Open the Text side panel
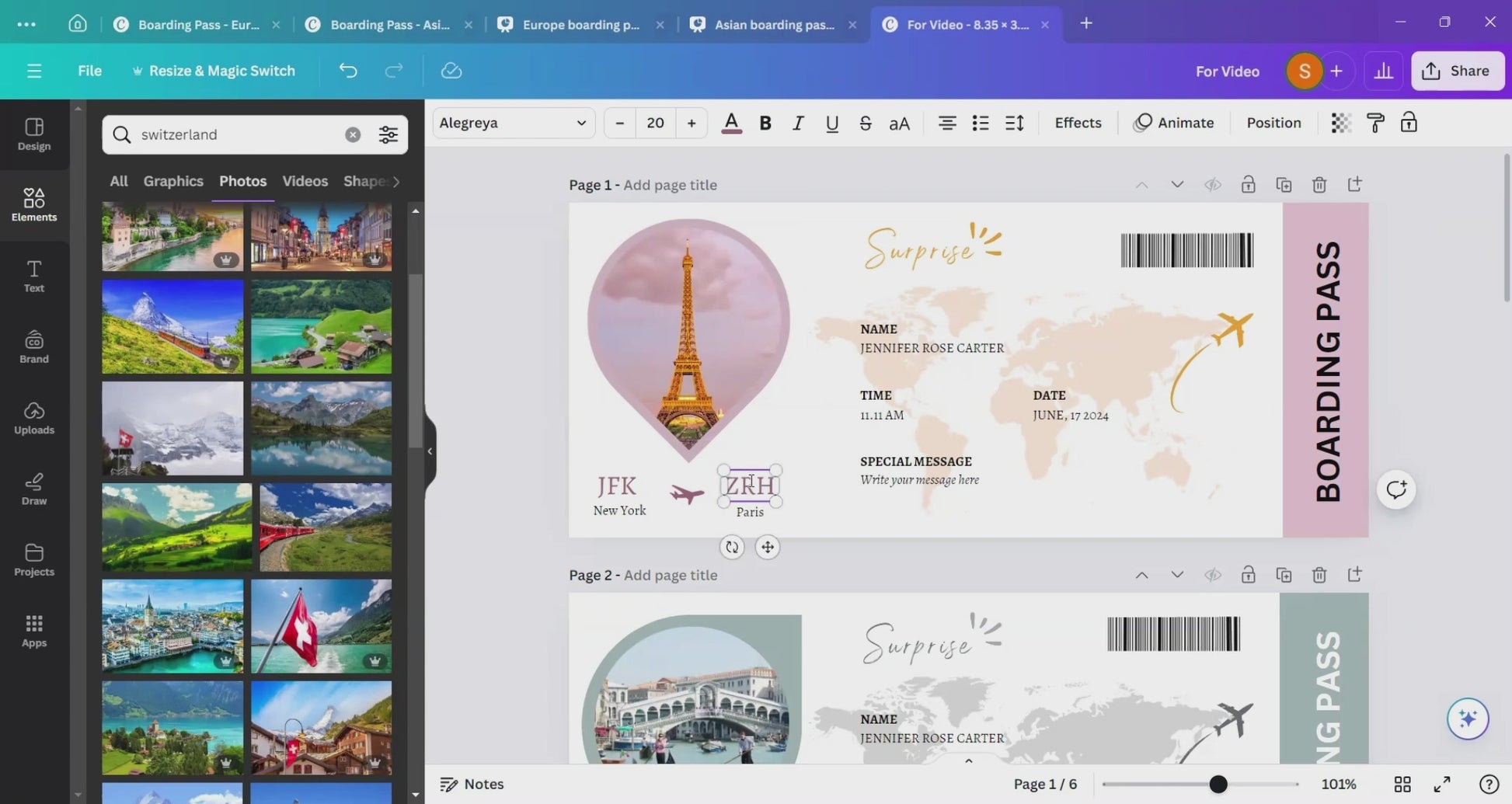 click(x=34, y=277)
